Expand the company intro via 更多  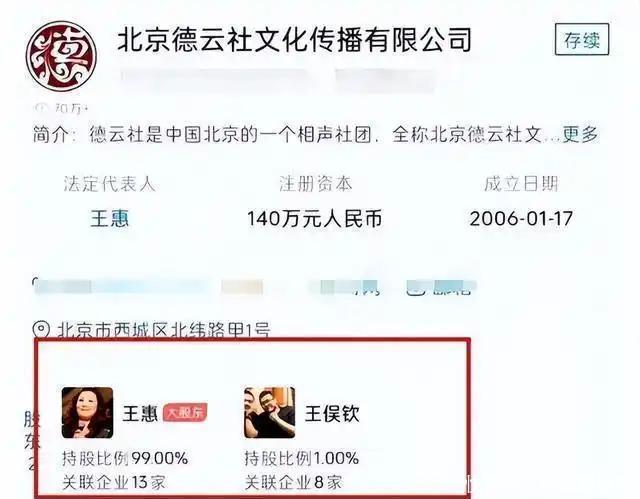(580, 135)
